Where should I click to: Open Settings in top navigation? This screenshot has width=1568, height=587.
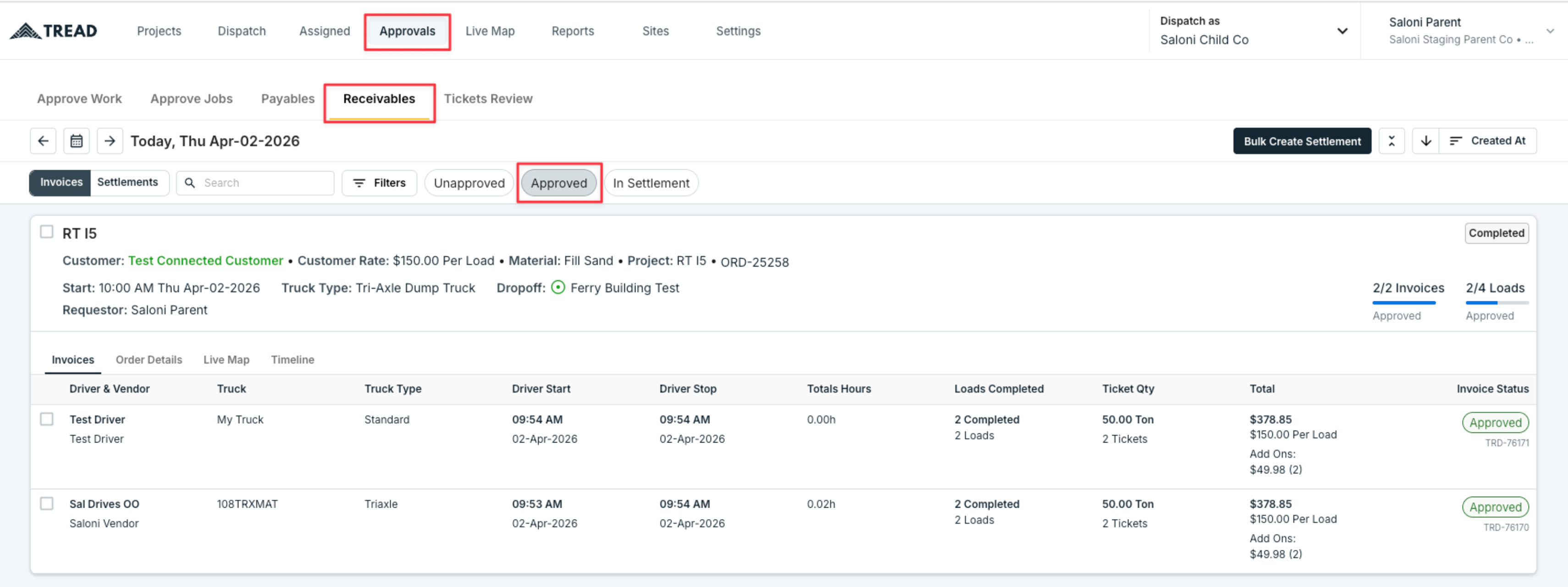738,30
